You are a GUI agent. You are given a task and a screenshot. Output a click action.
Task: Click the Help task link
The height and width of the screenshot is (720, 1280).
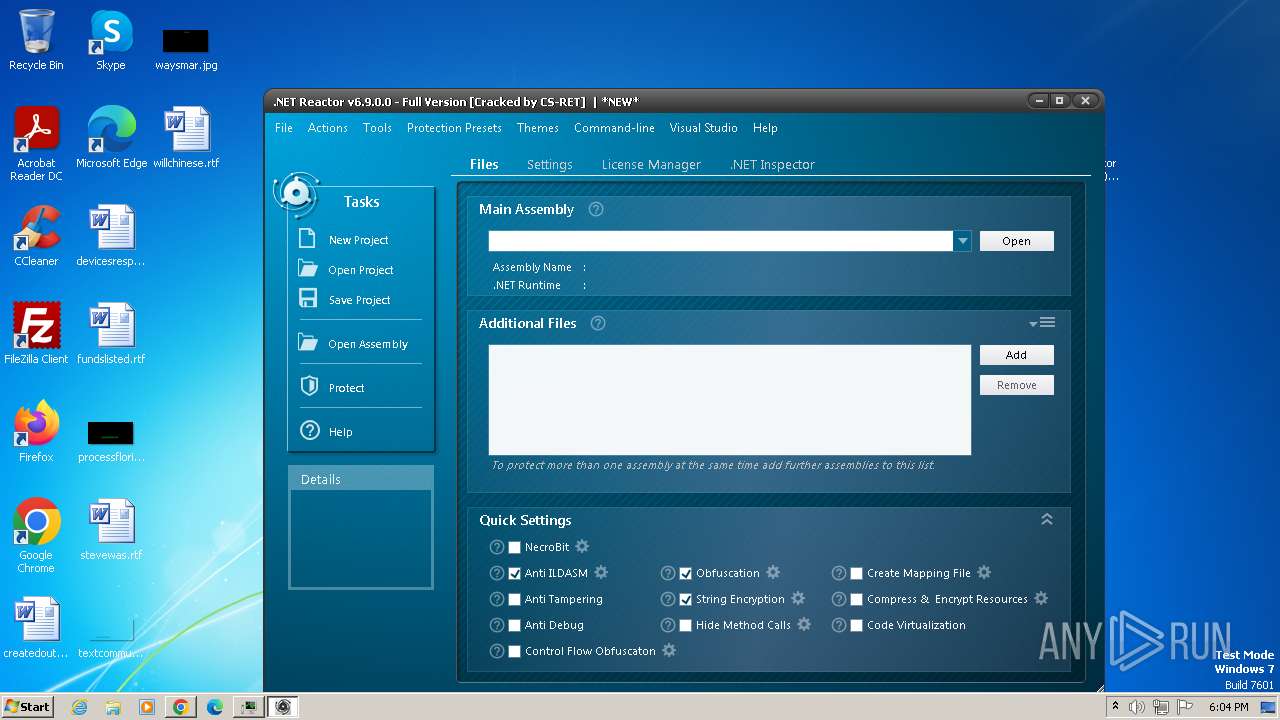coord(341,432)
